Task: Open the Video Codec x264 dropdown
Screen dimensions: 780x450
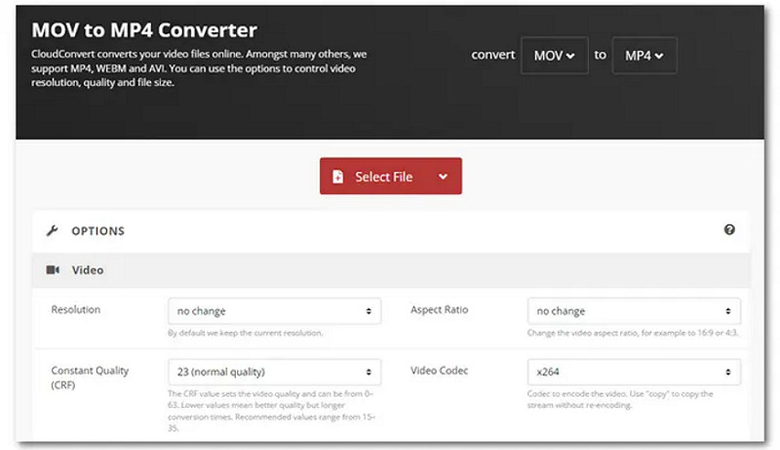Action: point(634,372)
